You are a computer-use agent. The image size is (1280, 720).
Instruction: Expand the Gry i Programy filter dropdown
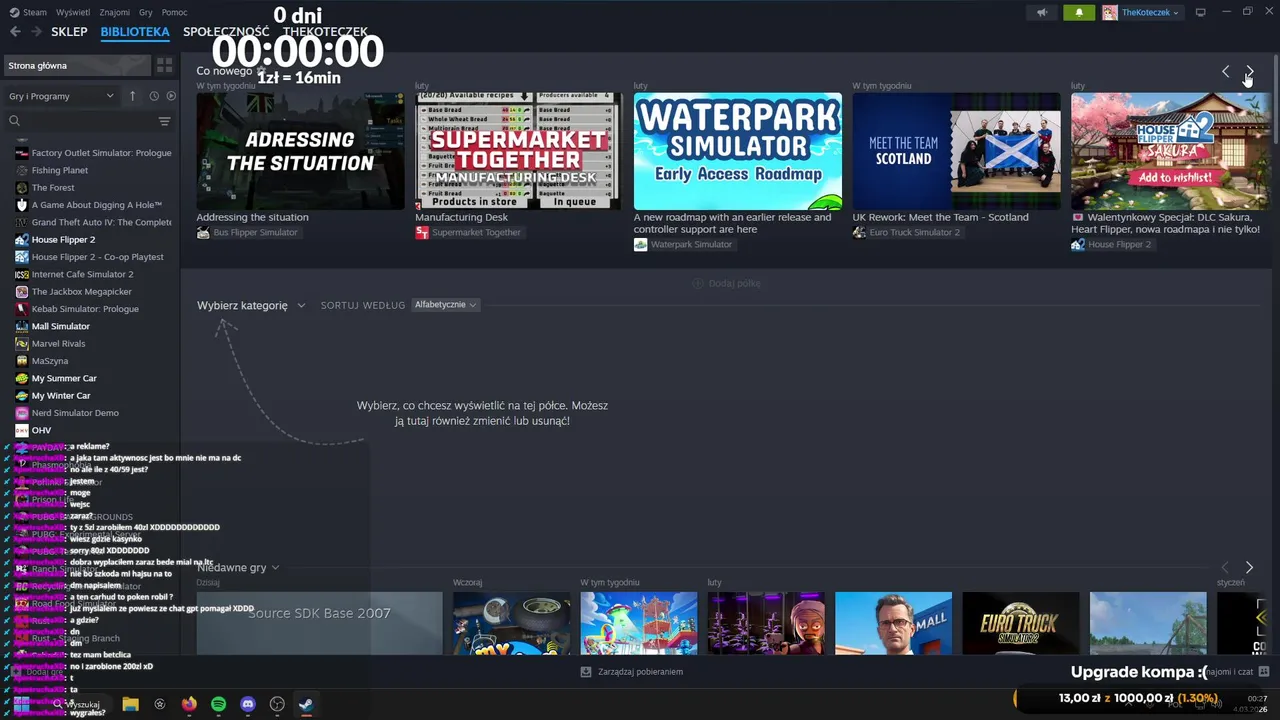pyautogui.click(x=61, y=96)
